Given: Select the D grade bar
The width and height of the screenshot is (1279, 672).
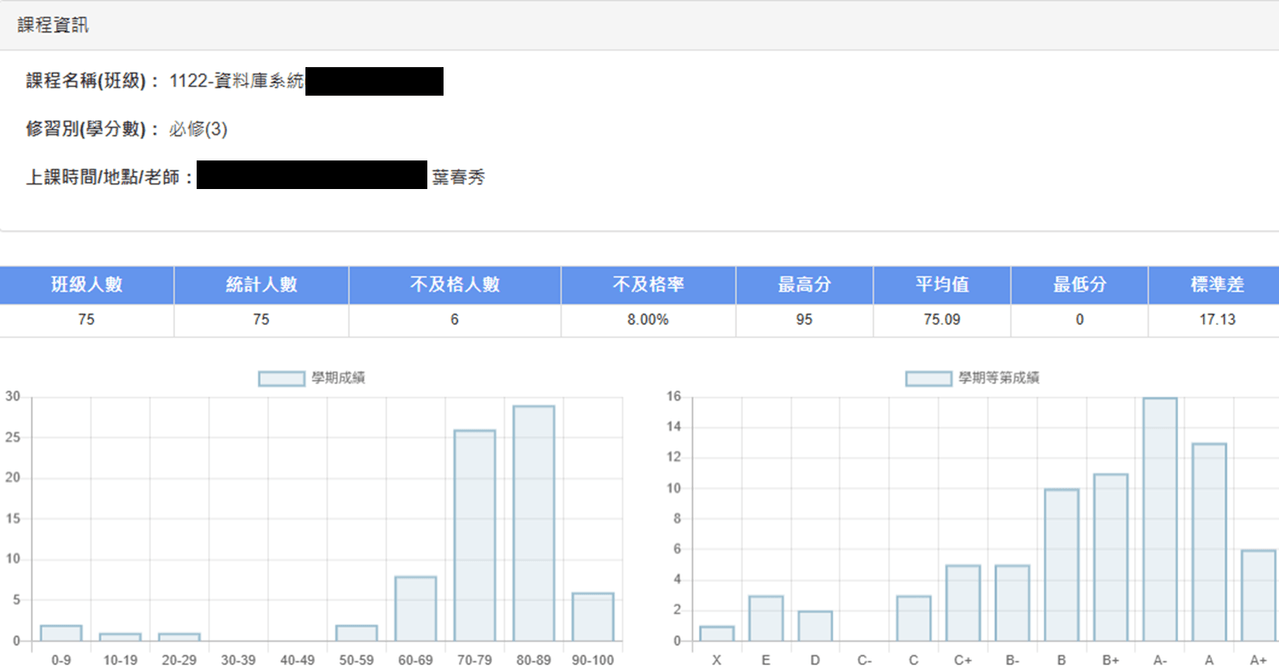Looking at the screenshot, I should 815,626.
